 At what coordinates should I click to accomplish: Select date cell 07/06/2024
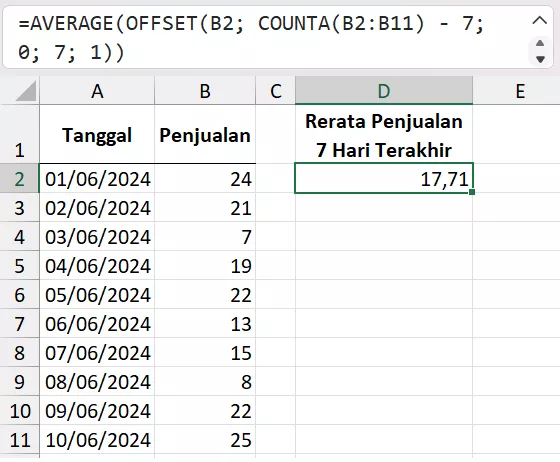pyautogui.click(x=97, y=352)
